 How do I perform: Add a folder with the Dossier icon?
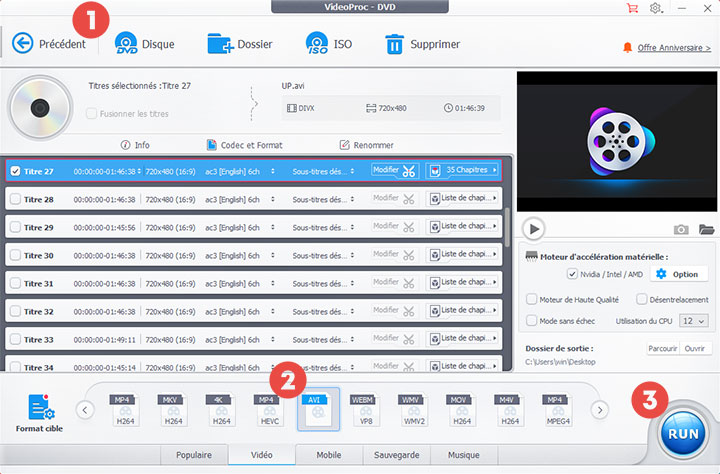[x=220, y=44]
